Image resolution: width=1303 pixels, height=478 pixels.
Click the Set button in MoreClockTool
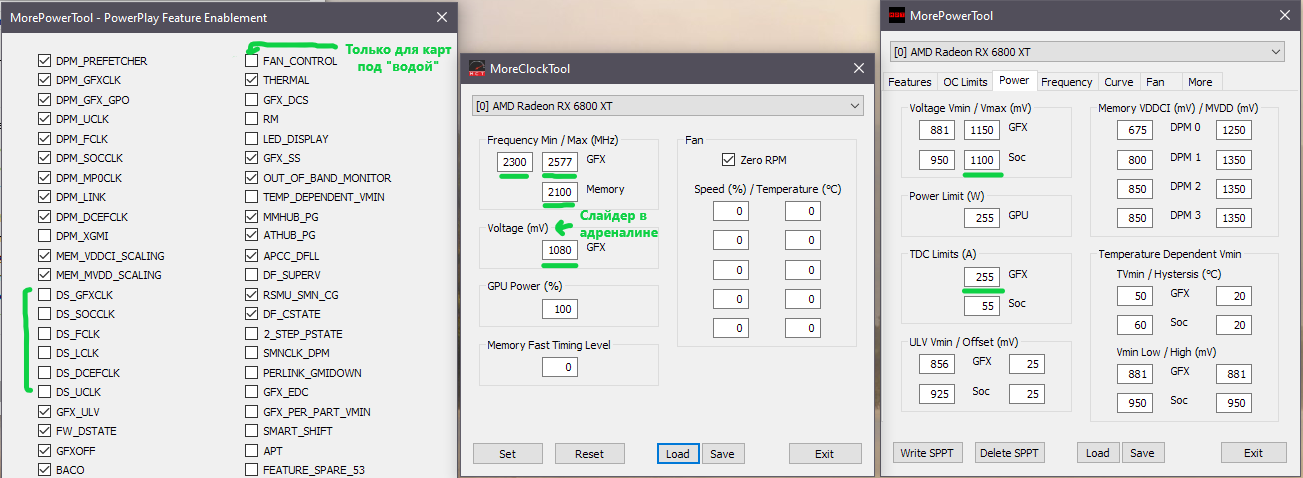click(508, 454)
